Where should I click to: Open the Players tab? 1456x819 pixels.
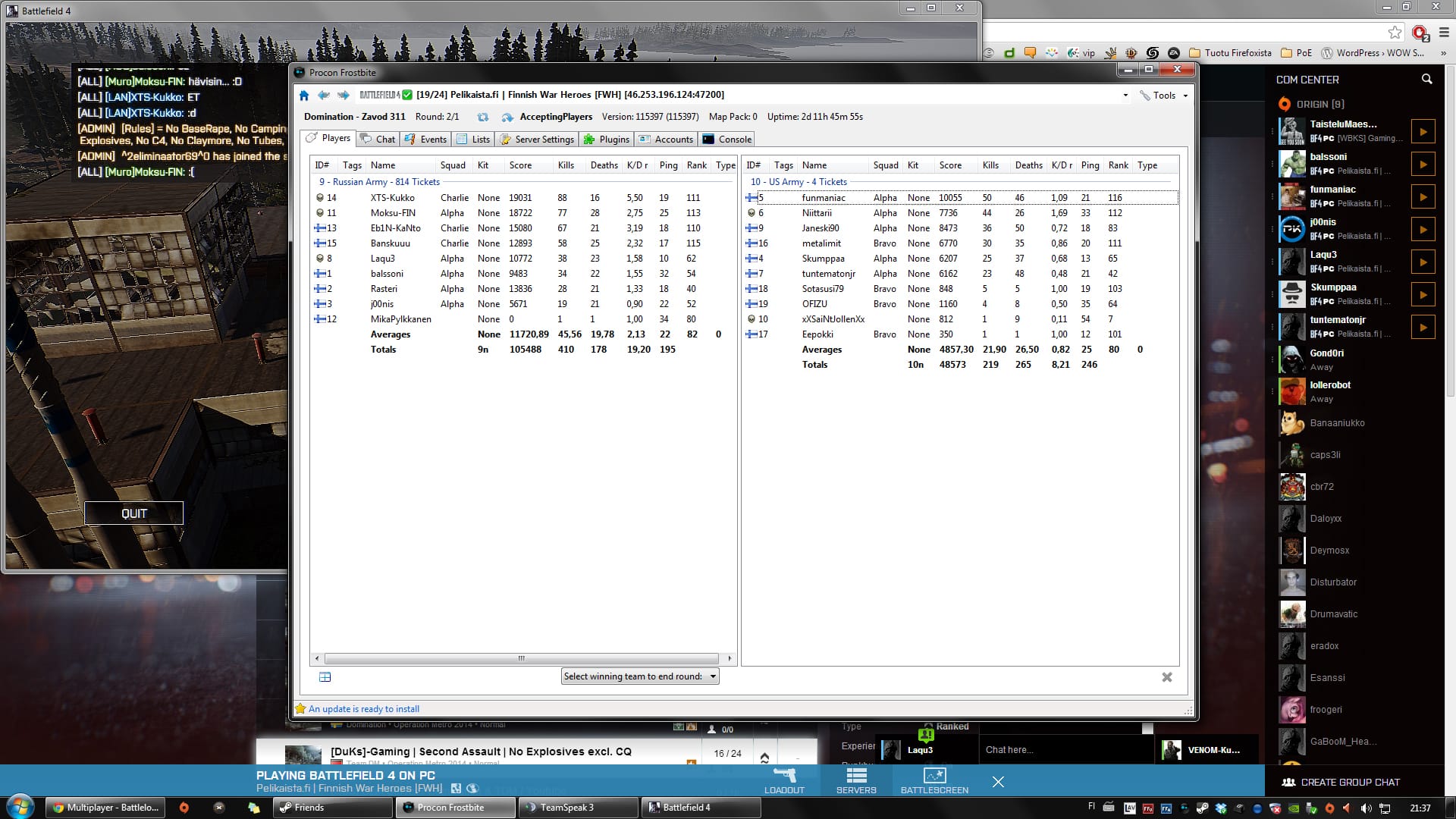pyautogui.click(x=328, y=138)
